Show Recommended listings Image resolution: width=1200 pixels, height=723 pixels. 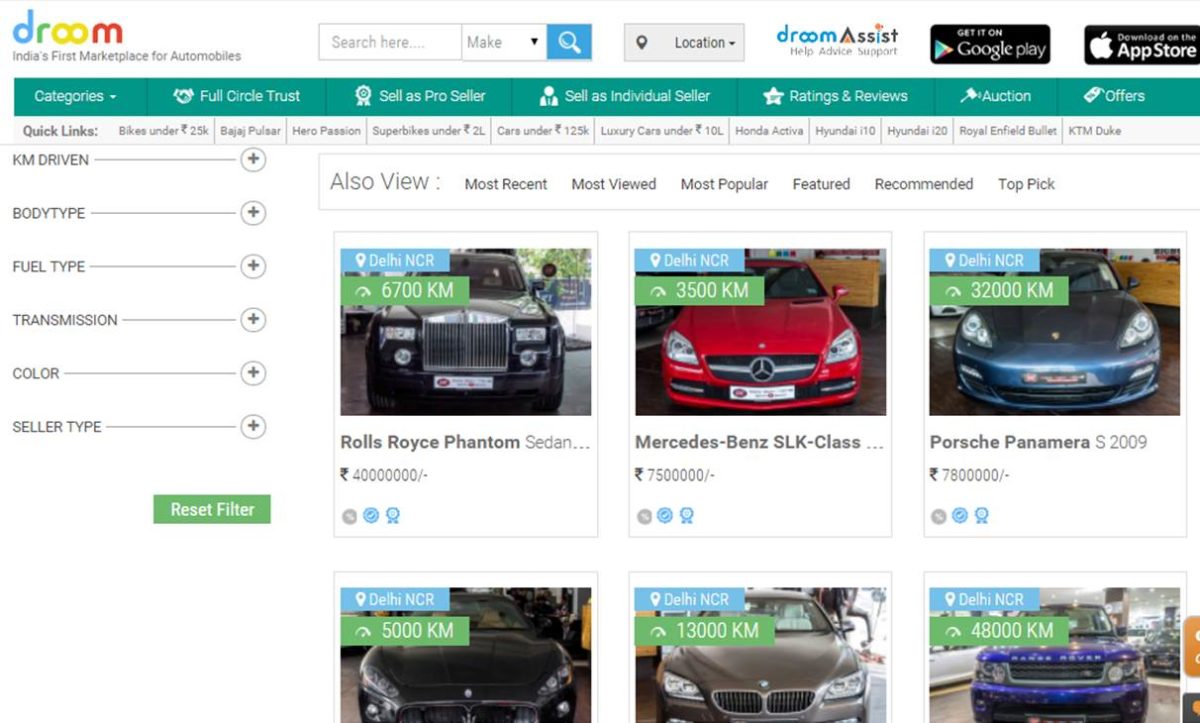pos(924,184)
